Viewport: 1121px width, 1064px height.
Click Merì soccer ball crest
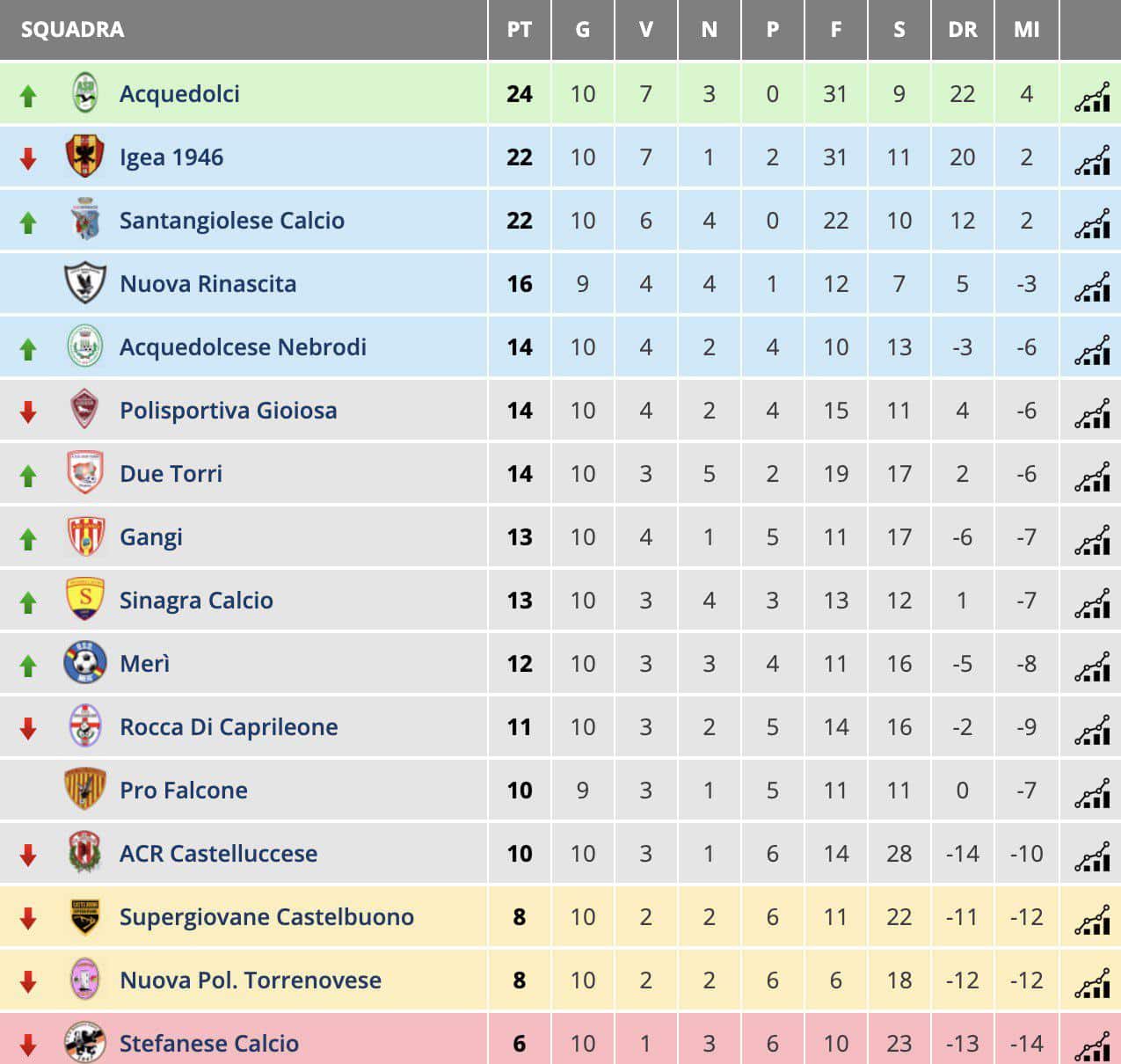point(85,662)
